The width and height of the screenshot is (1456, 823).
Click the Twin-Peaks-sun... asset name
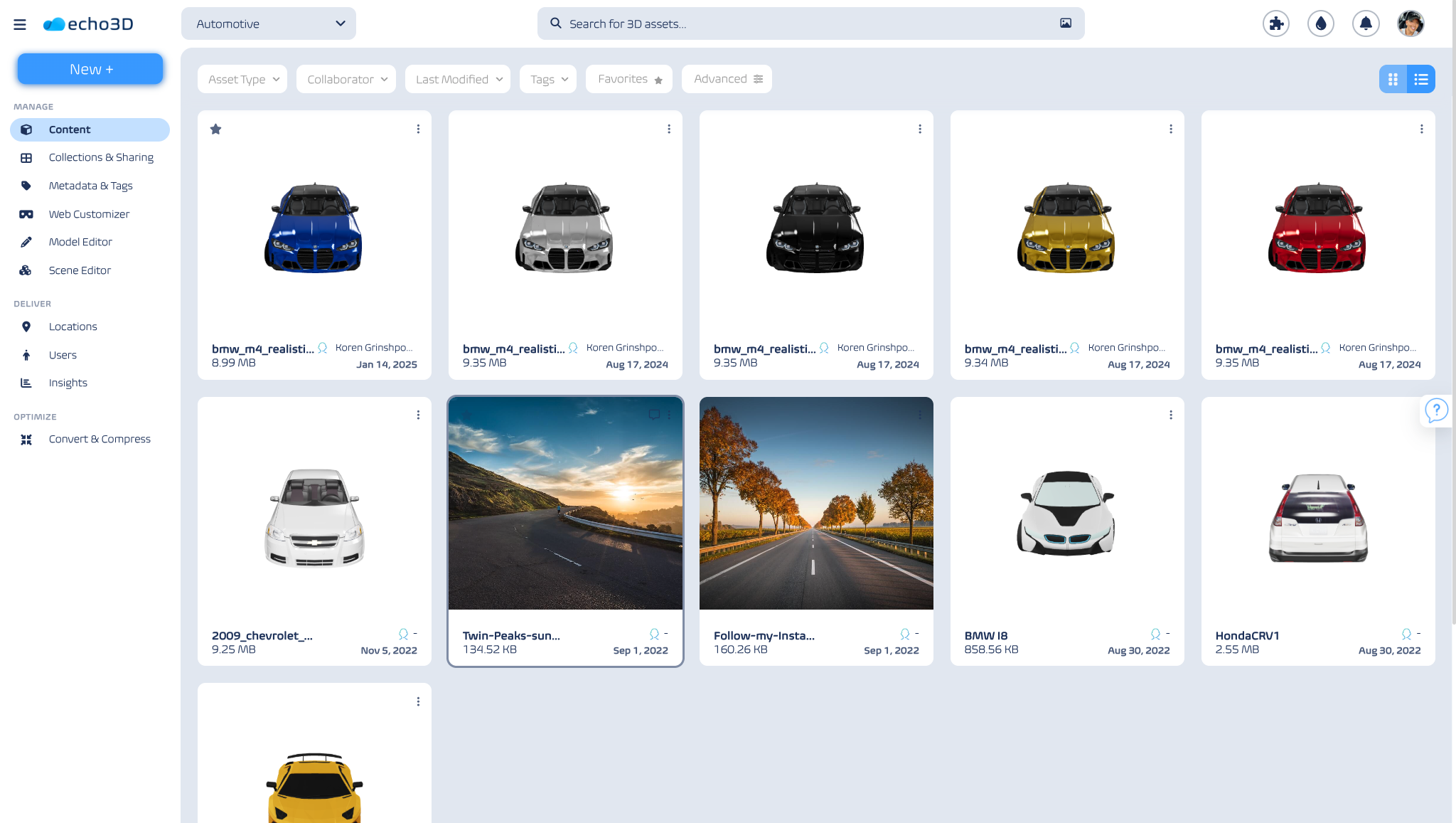tap(511, 635)
